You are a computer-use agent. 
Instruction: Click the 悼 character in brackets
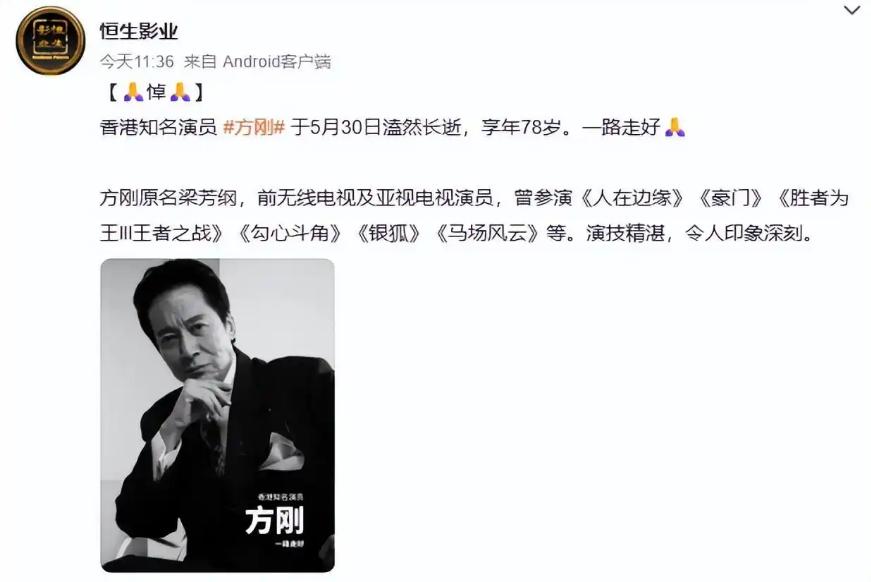tap(157, 92)
